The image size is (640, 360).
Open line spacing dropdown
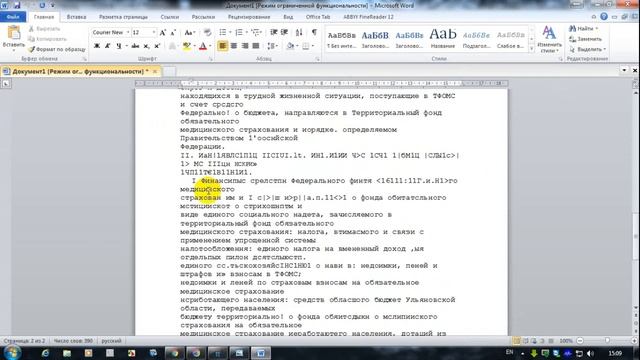[x=273, y=46]
